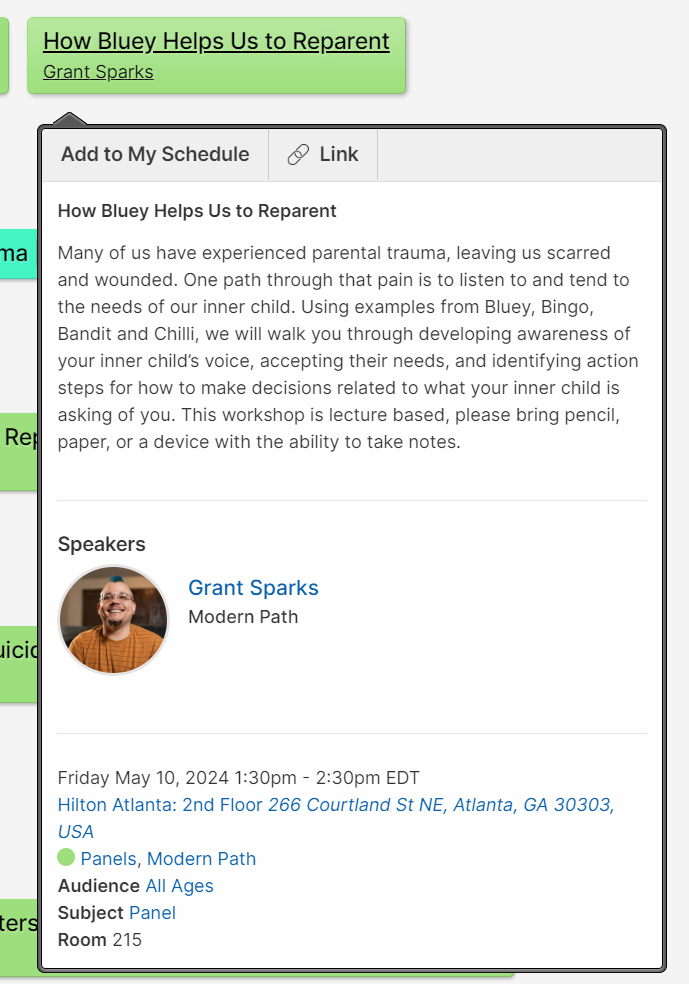
Task: Open Grant Sparks' speaker photo
Action: (x=114, y=620)
